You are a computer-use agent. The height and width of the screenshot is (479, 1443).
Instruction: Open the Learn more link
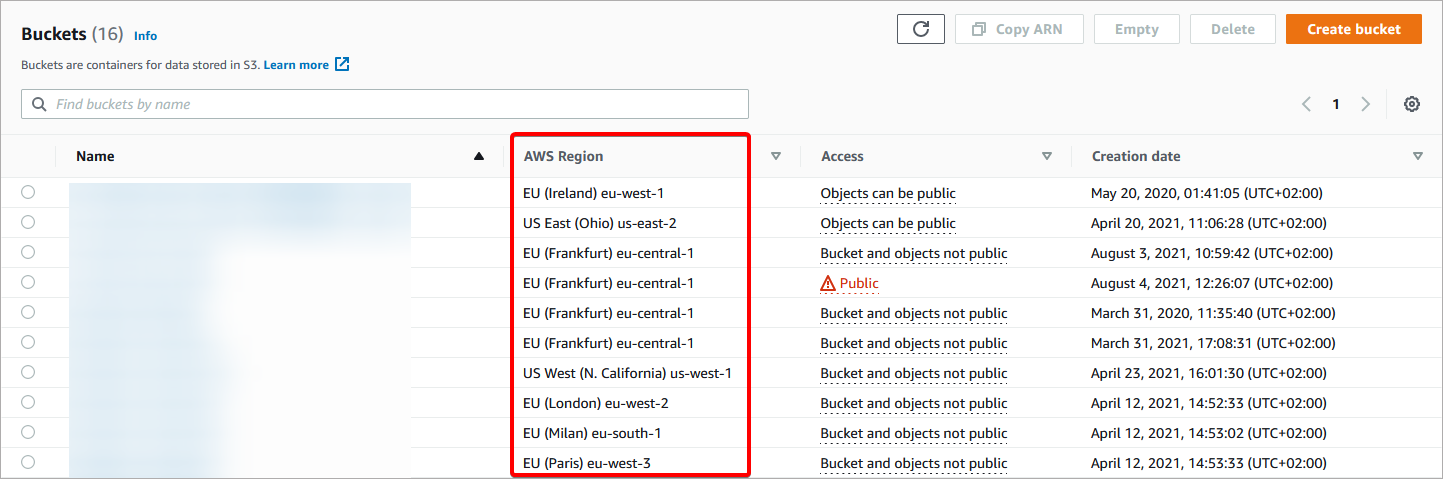pyautogui.click(x=296, y=65)
